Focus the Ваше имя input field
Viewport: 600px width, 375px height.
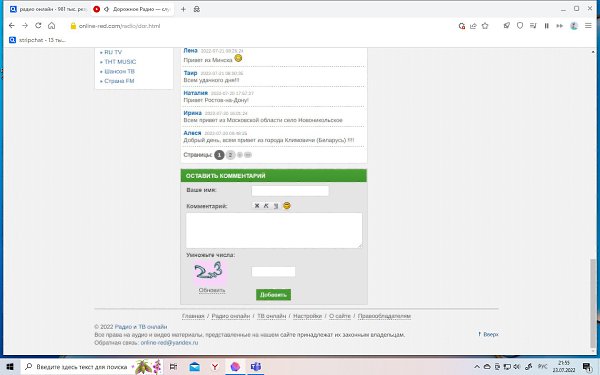click(x=290, y=191)
